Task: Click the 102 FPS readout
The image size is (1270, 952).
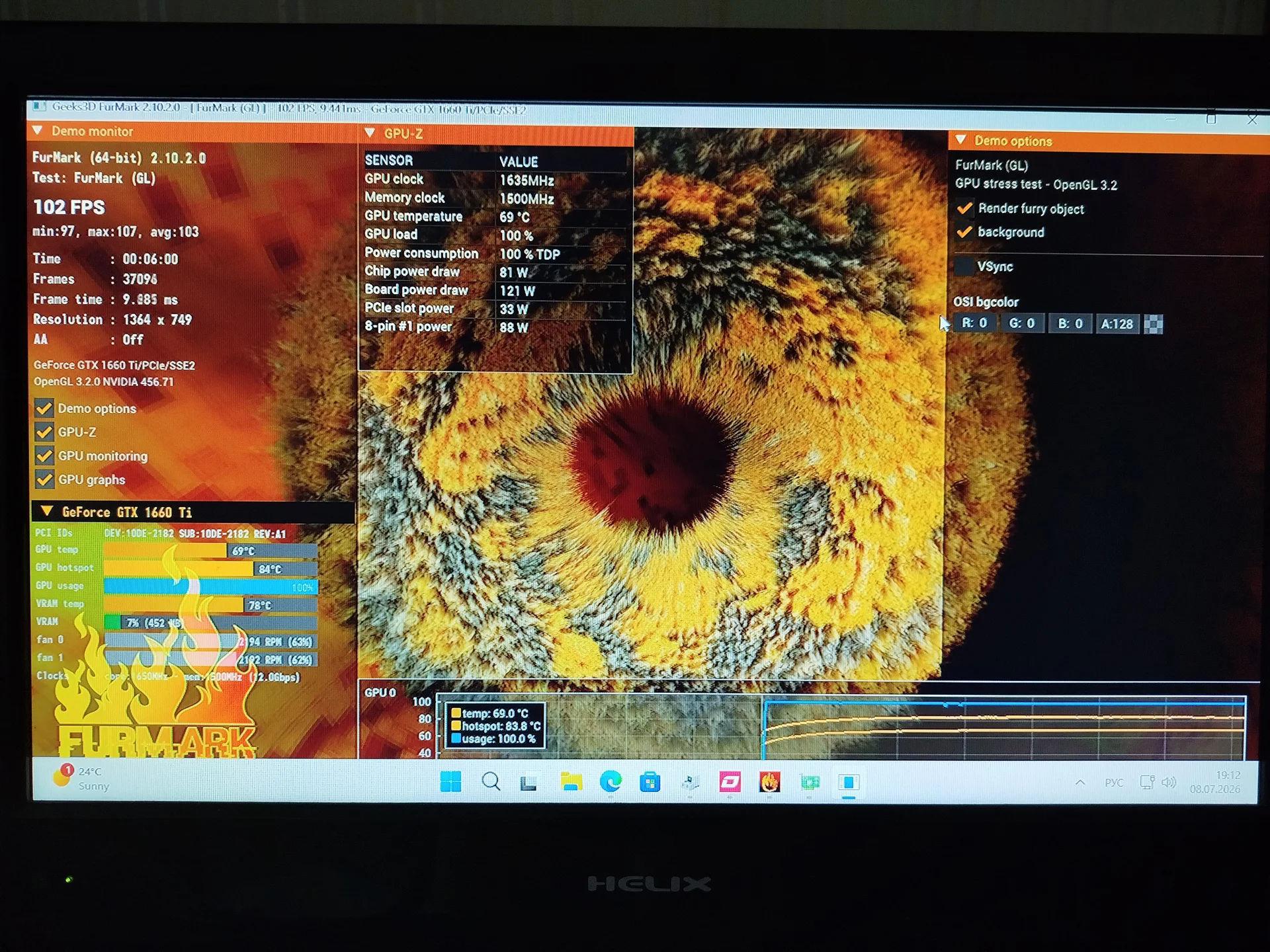Action: point(69,207)
